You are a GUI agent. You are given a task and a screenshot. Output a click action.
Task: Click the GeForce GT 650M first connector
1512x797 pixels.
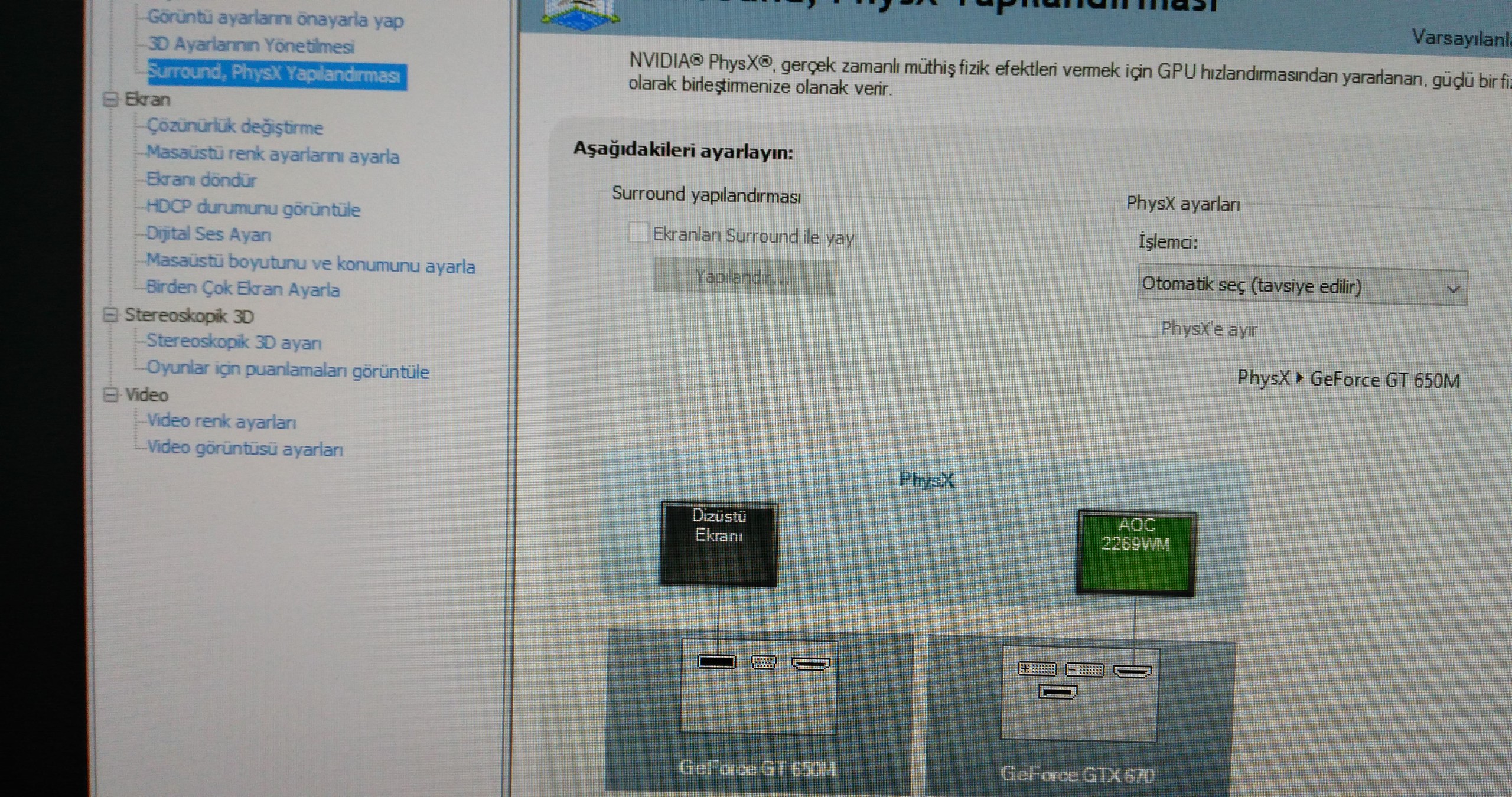(x=716, y=662)
